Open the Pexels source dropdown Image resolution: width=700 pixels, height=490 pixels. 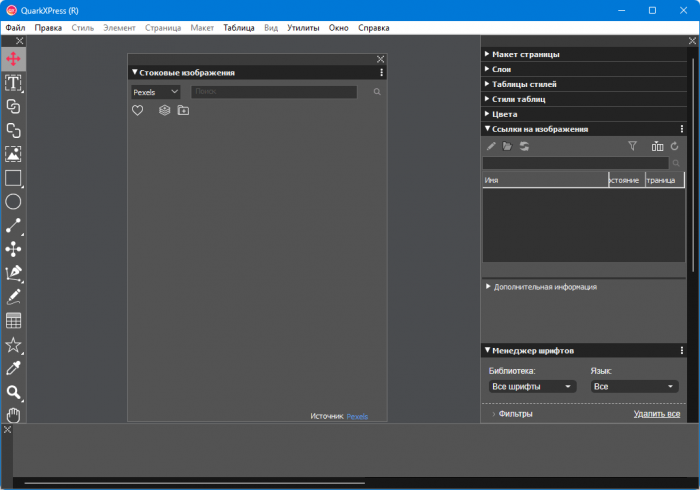coord(155,92)
